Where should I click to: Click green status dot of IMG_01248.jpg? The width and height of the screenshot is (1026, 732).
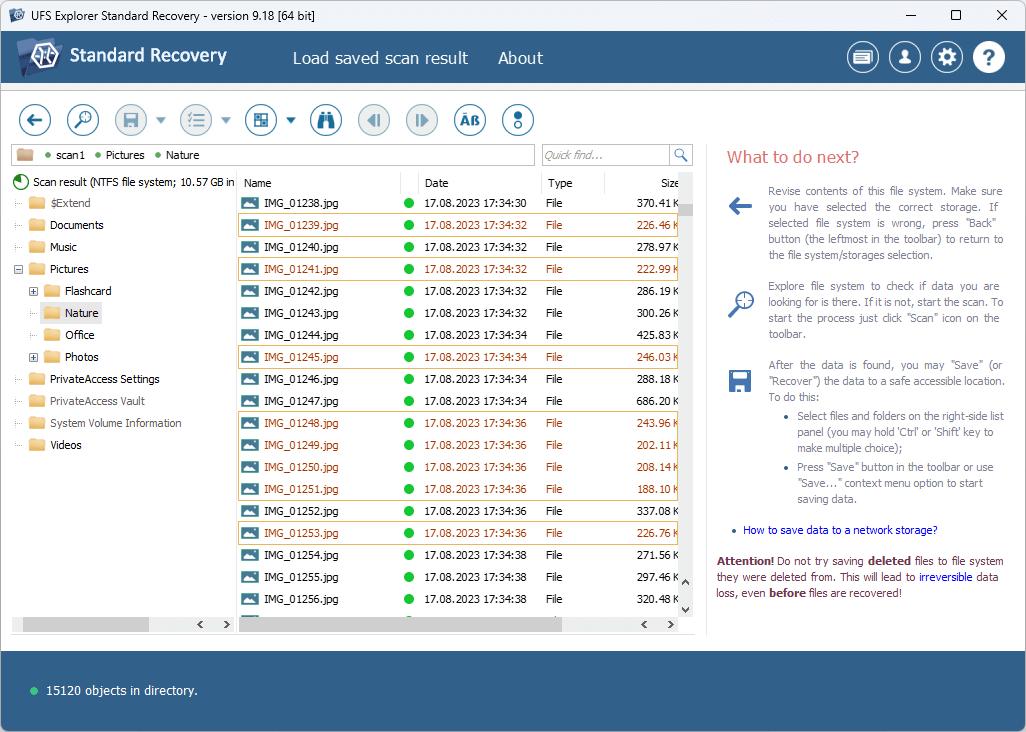tap(409, 423)
